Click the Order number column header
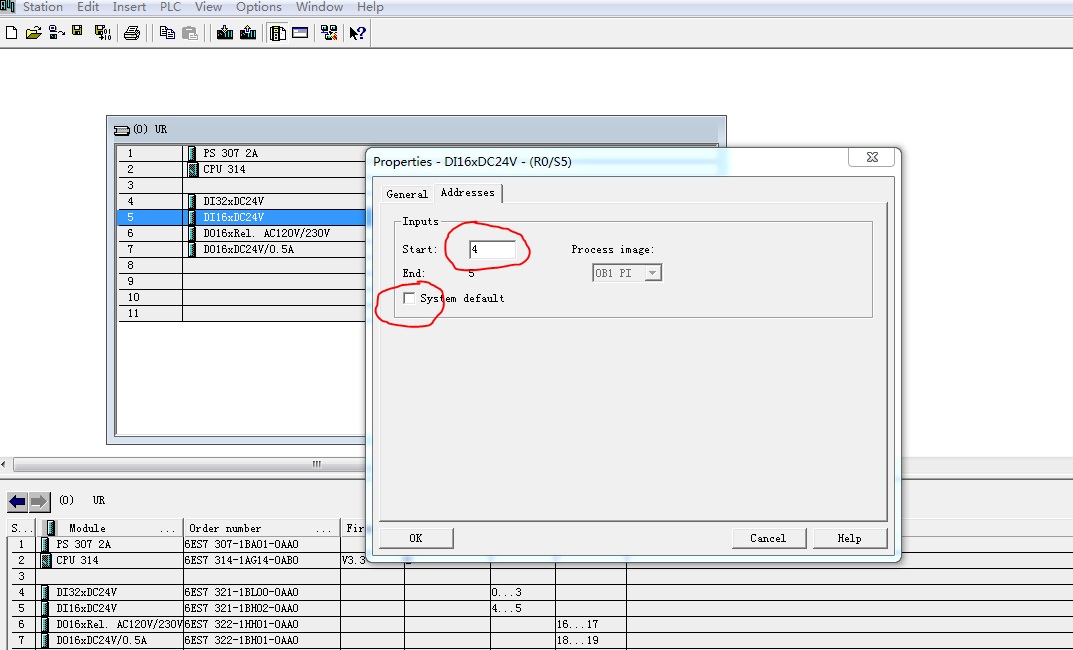 pyautogui.click(x=261, y=528)
